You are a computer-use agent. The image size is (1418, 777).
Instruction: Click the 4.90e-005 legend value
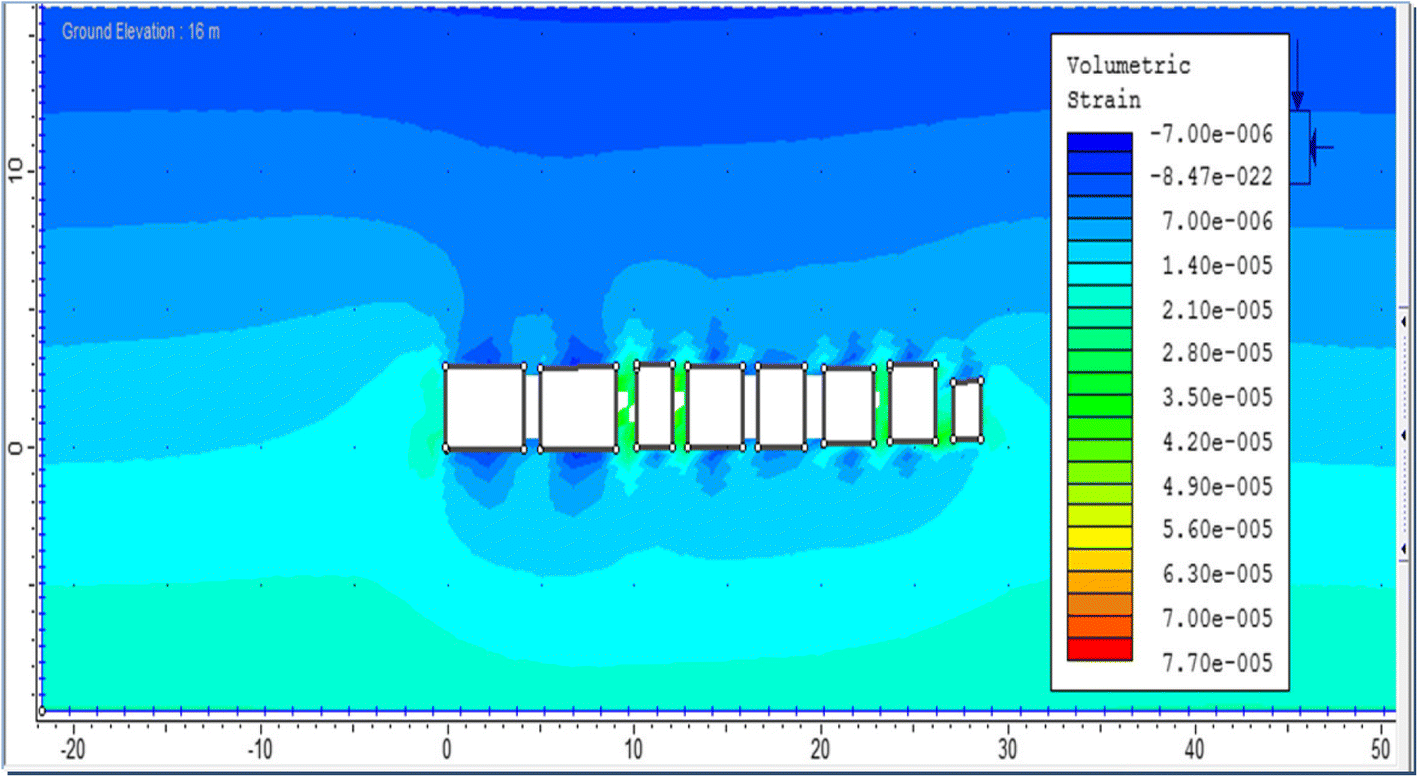coord(1217,487)
